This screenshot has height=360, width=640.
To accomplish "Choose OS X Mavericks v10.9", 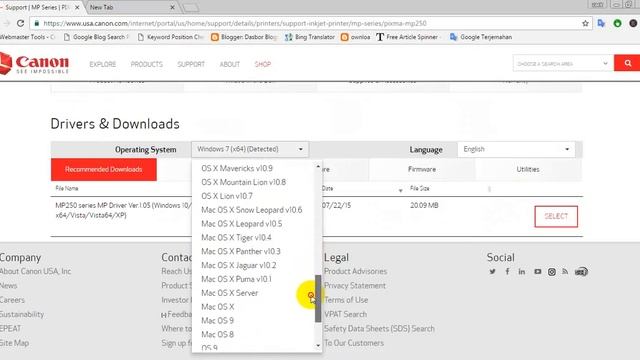I will click(x=237, y=168).
